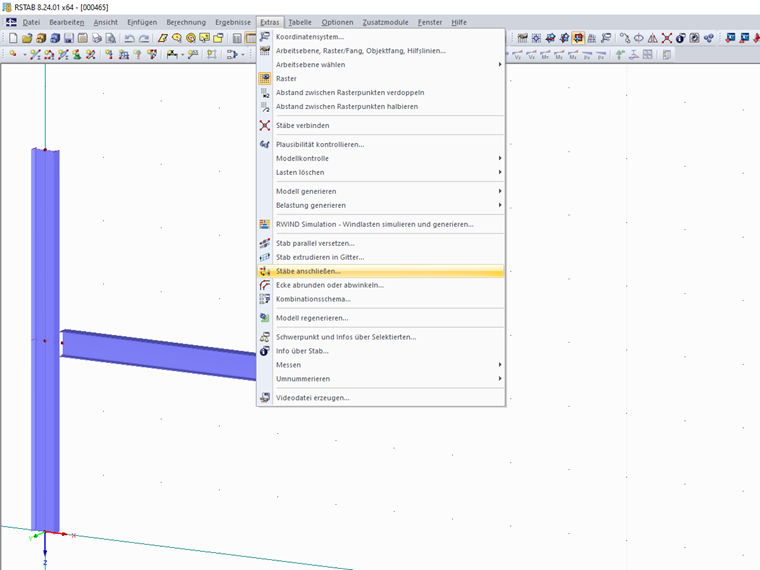Screen dimensions: 760x570
Task: Click the highlighted work plane icon
Action: [x=578, y=38]
